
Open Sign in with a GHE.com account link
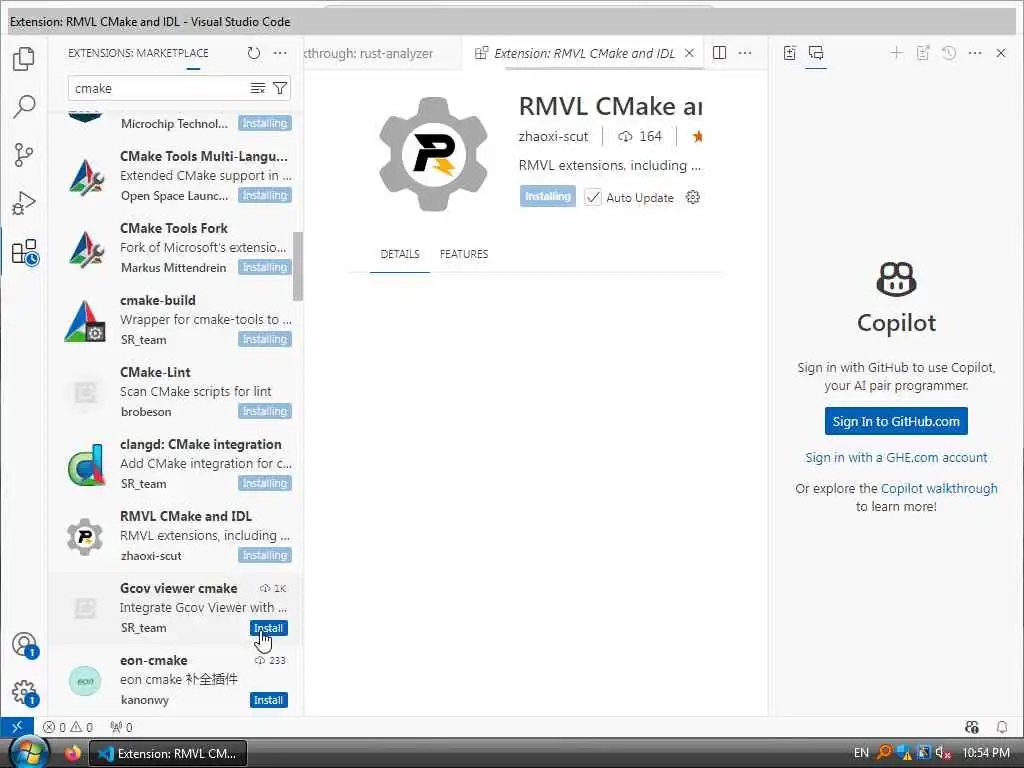pyautogui.click(x=896, y=457)
